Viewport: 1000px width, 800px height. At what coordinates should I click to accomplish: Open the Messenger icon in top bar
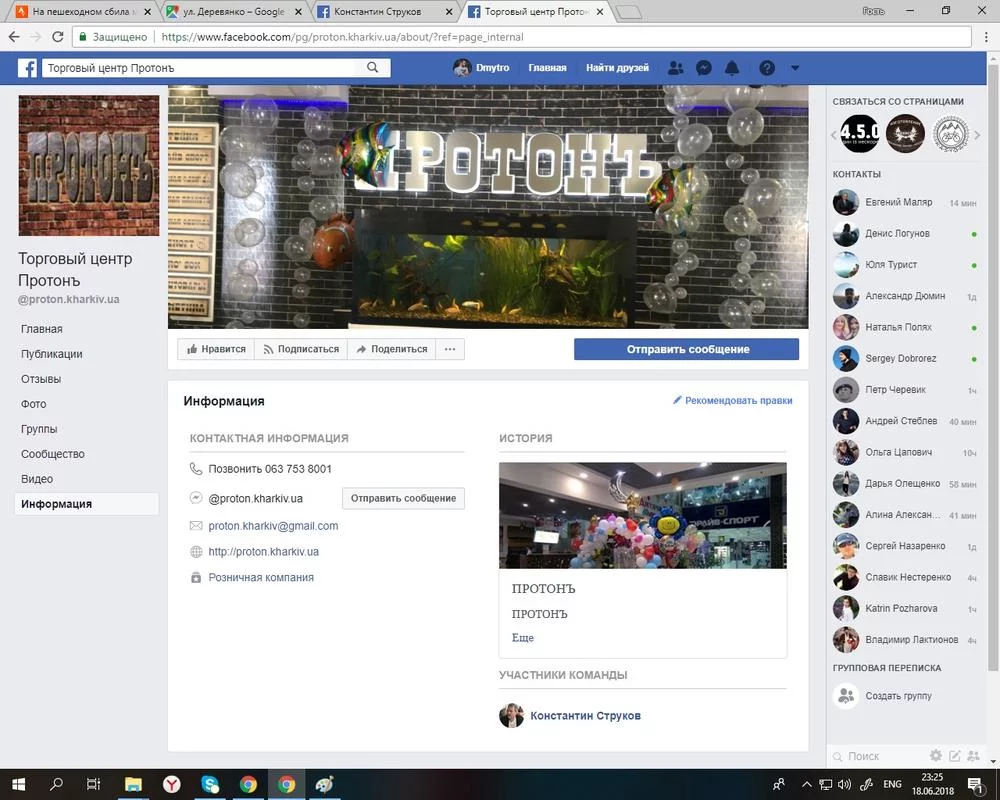(703, 68)
